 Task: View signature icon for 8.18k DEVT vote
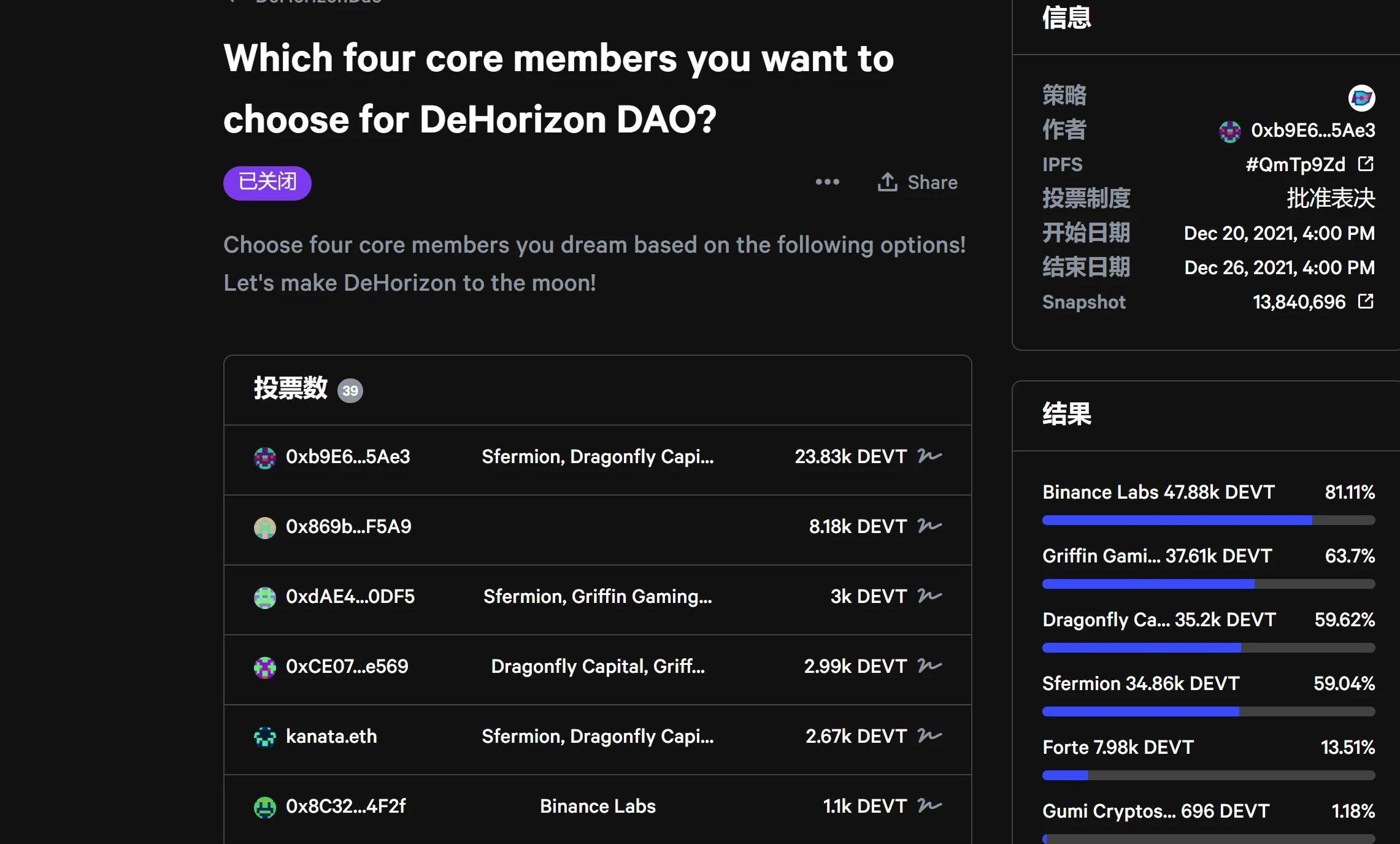click(929, 526)
